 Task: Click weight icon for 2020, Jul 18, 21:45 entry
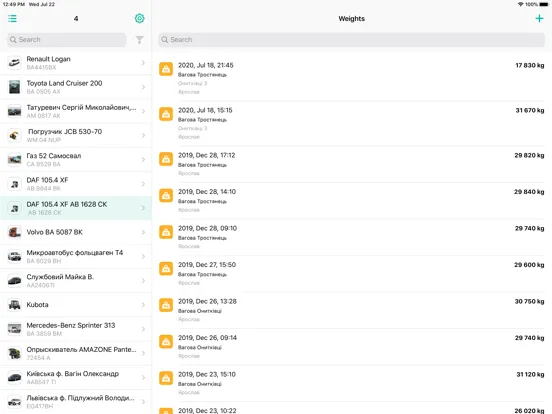tap(166, 69)
